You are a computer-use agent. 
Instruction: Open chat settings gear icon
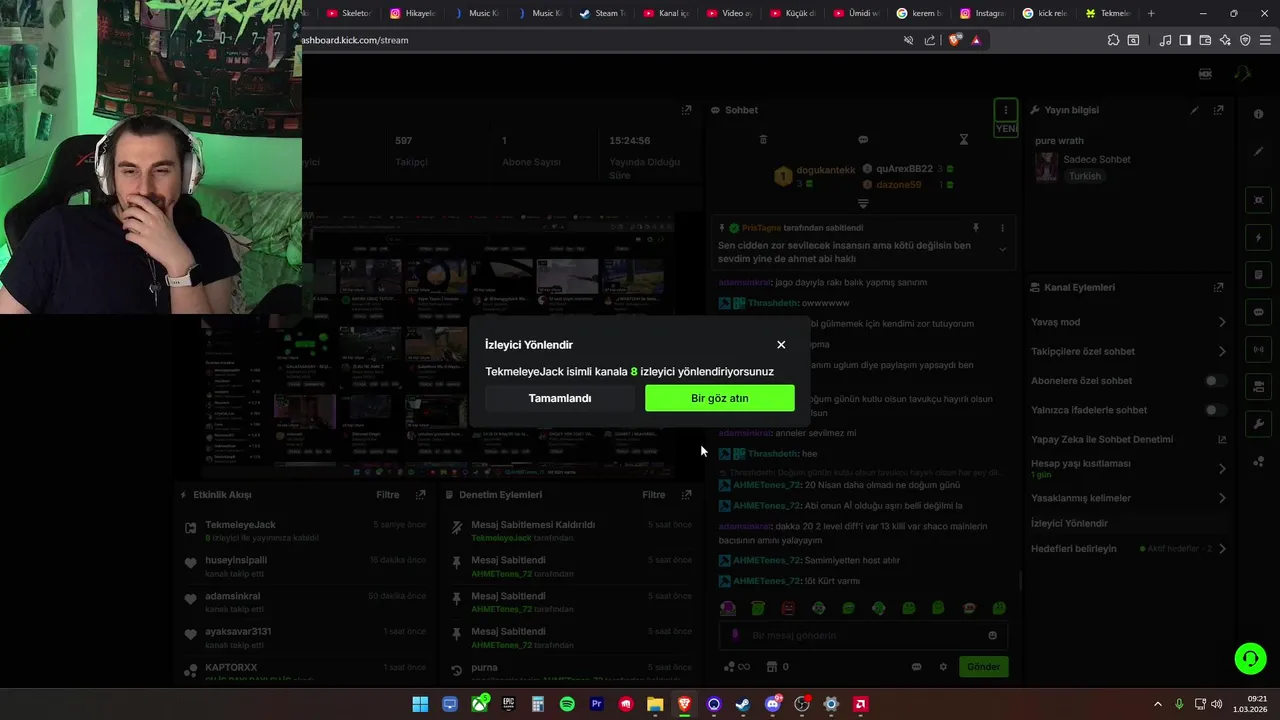942,667
